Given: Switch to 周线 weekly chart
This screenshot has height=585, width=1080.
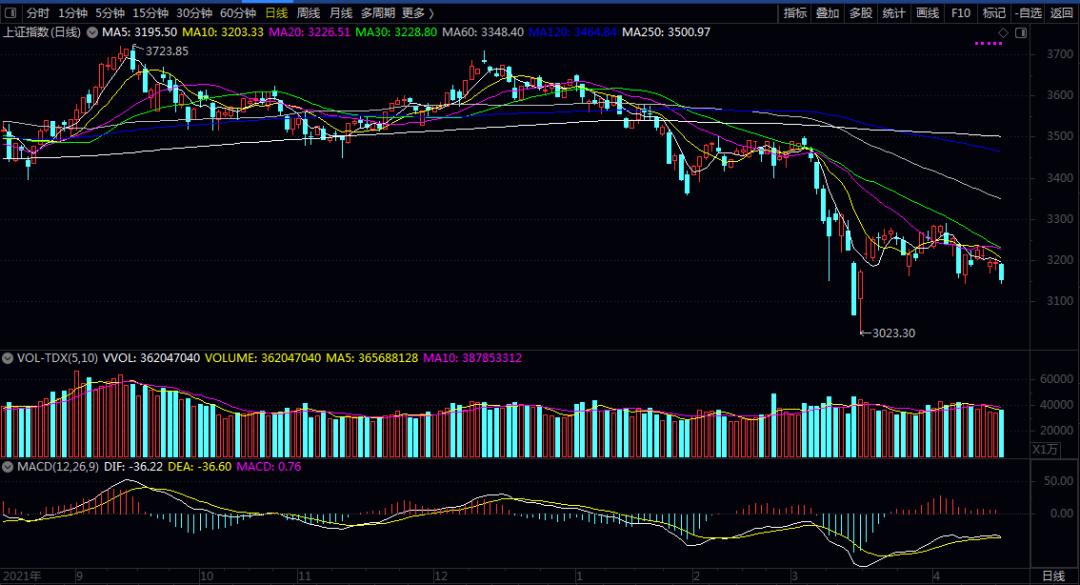Looking at the screenshot, I should pos(308,13).
